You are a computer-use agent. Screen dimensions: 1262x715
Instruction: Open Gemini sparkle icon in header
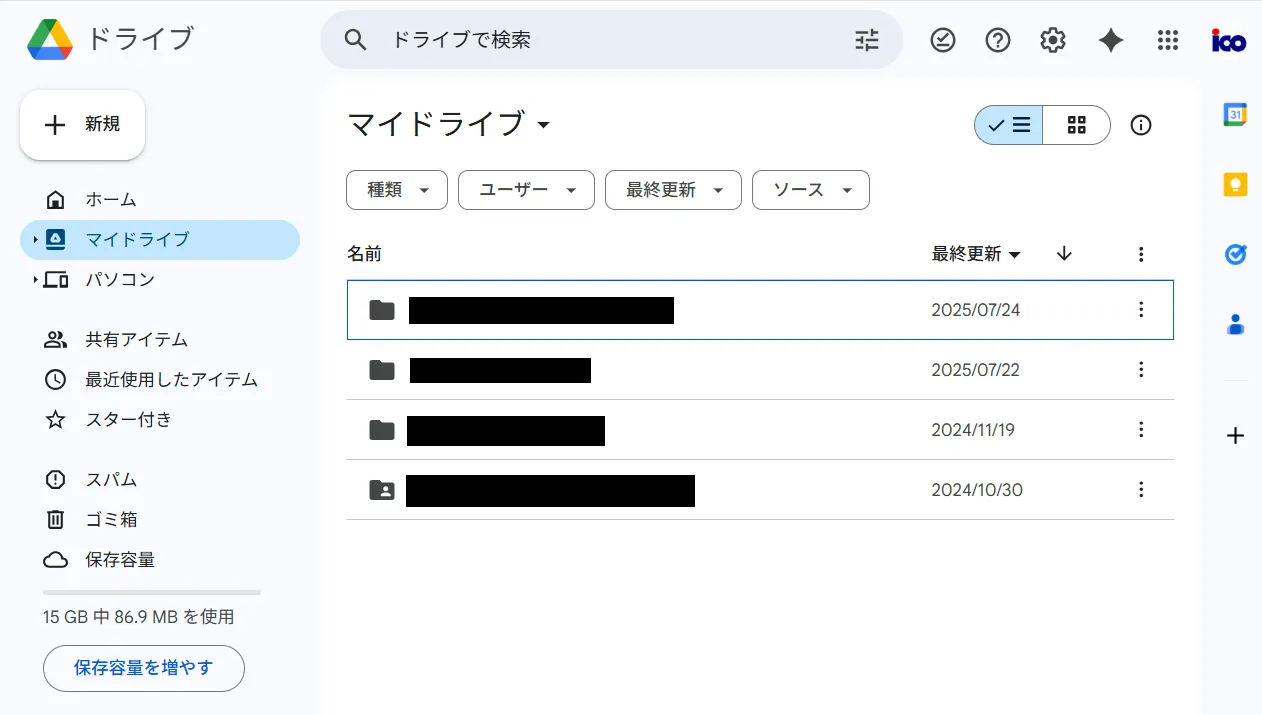[x=1110, y=40]
